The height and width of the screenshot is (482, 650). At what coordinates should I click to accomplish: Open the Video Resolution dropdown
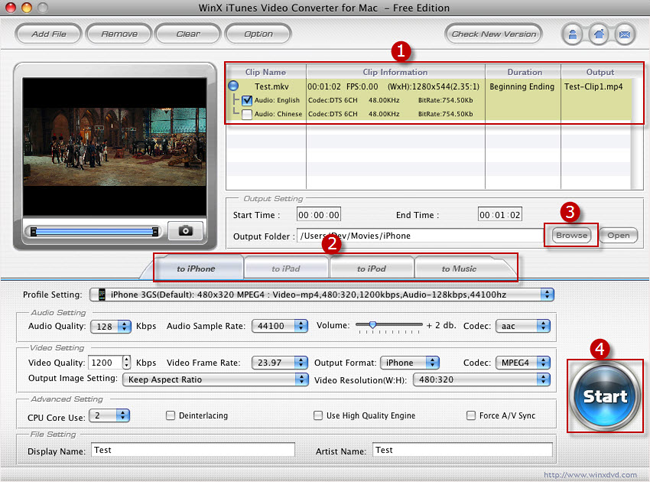point(482,380)
